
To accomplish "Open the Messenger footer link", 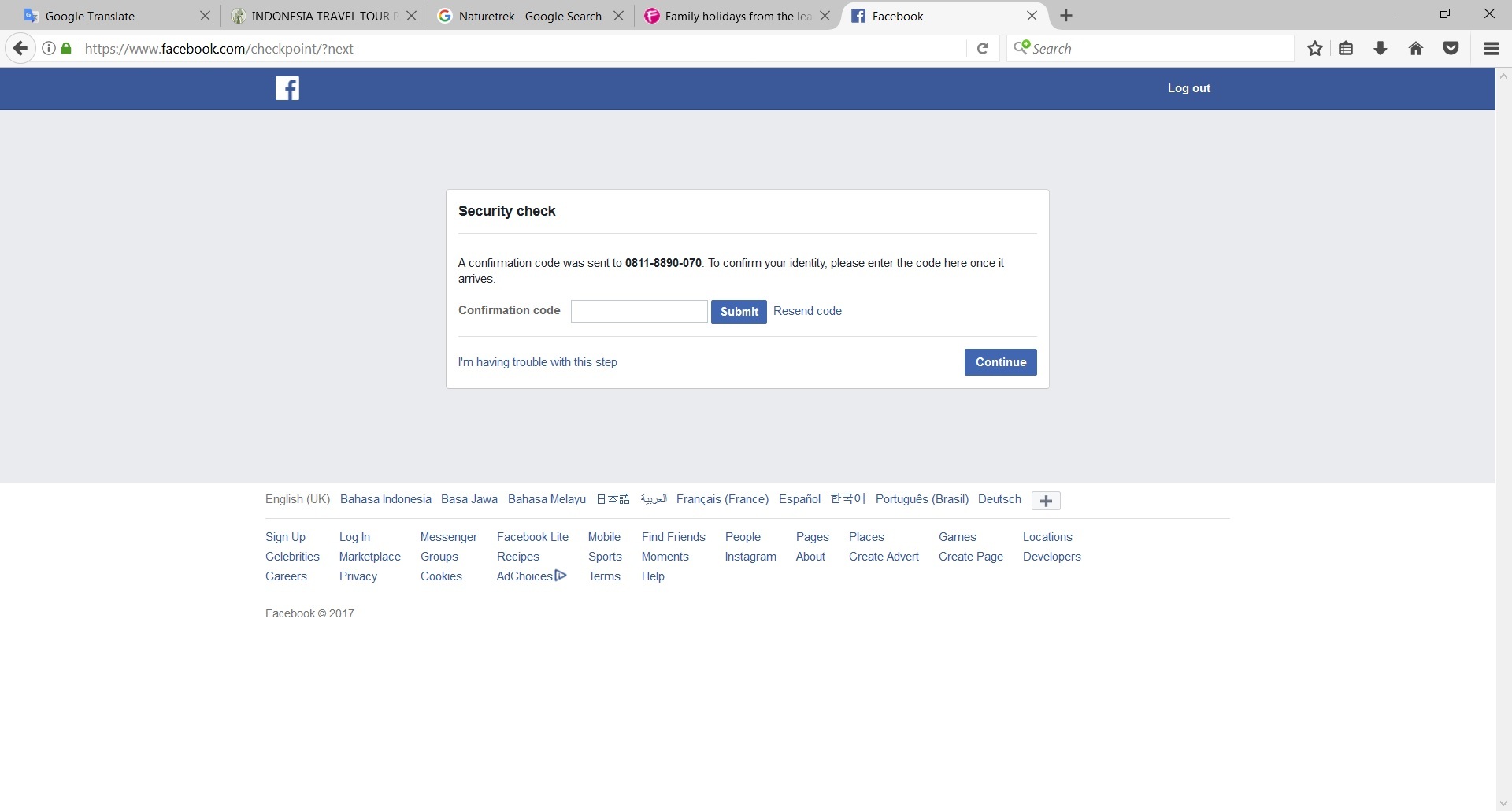I will [x=449, y=537].
